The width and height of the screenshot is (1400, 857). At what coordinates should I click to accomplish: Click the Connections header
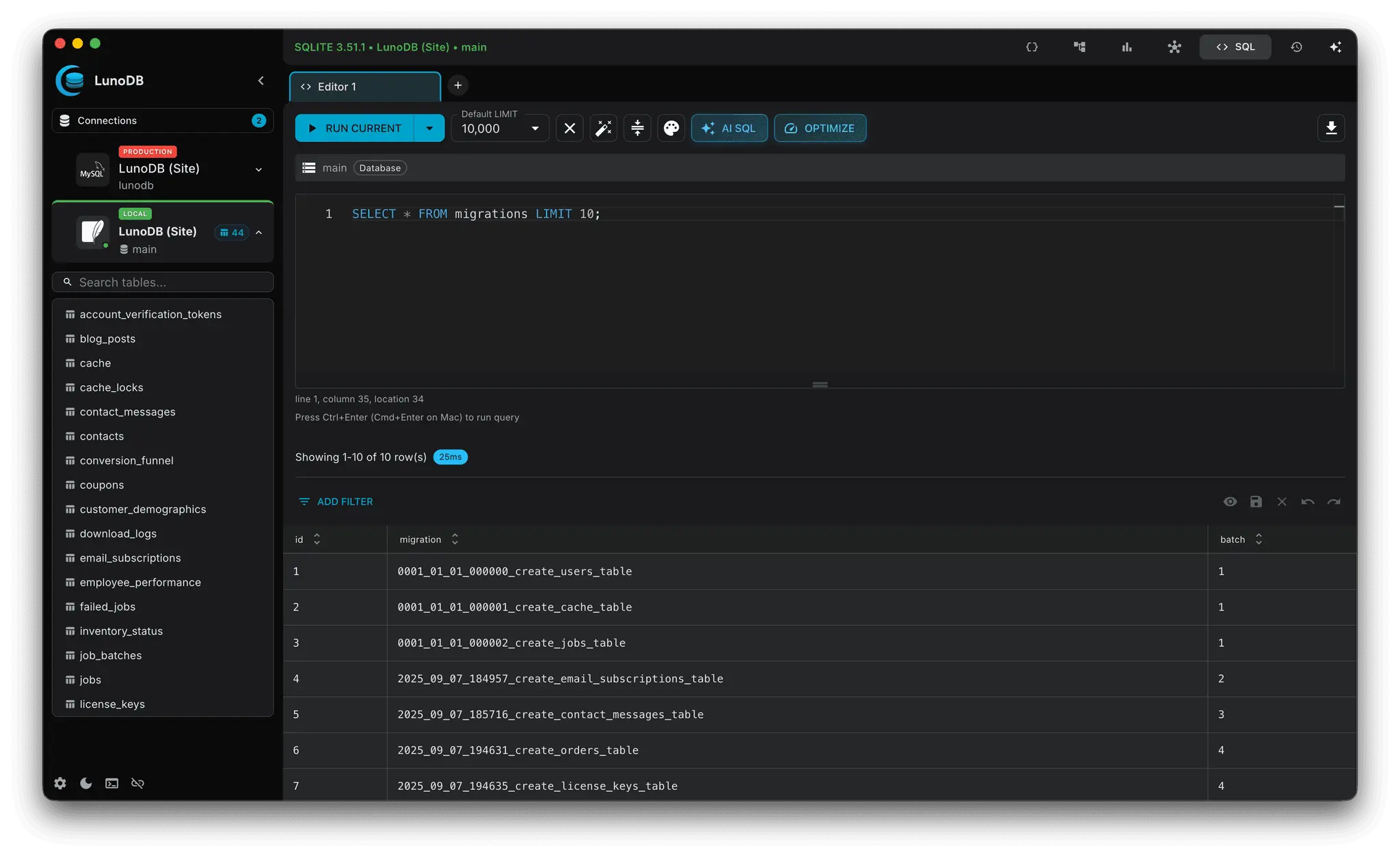pyautogui.click(x=163, y=120)
